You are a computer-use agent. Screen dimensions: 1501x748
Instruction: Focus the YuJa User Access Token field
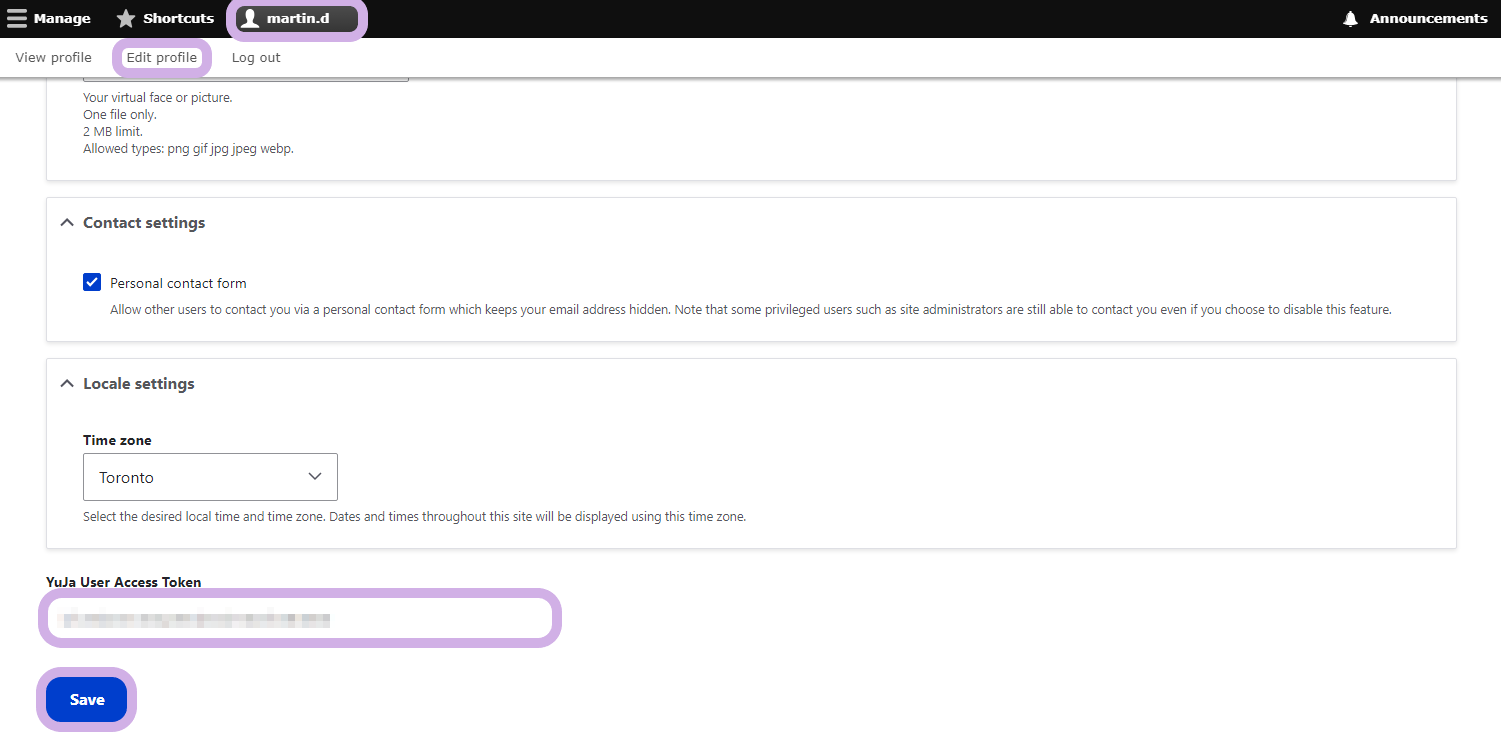[x=300, y=619]
